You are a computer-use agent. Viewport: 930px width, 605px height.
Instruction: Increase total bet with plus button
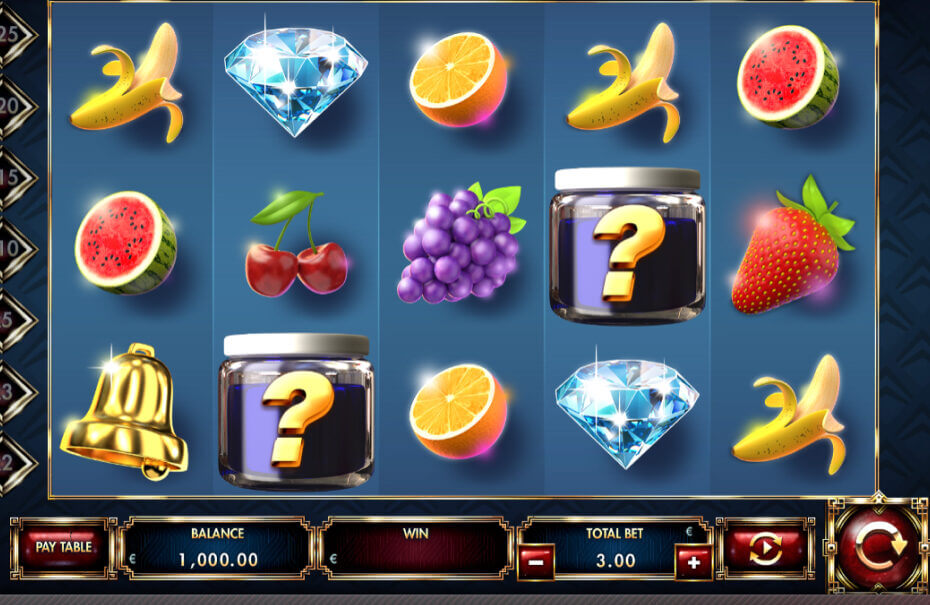(693, 562)
